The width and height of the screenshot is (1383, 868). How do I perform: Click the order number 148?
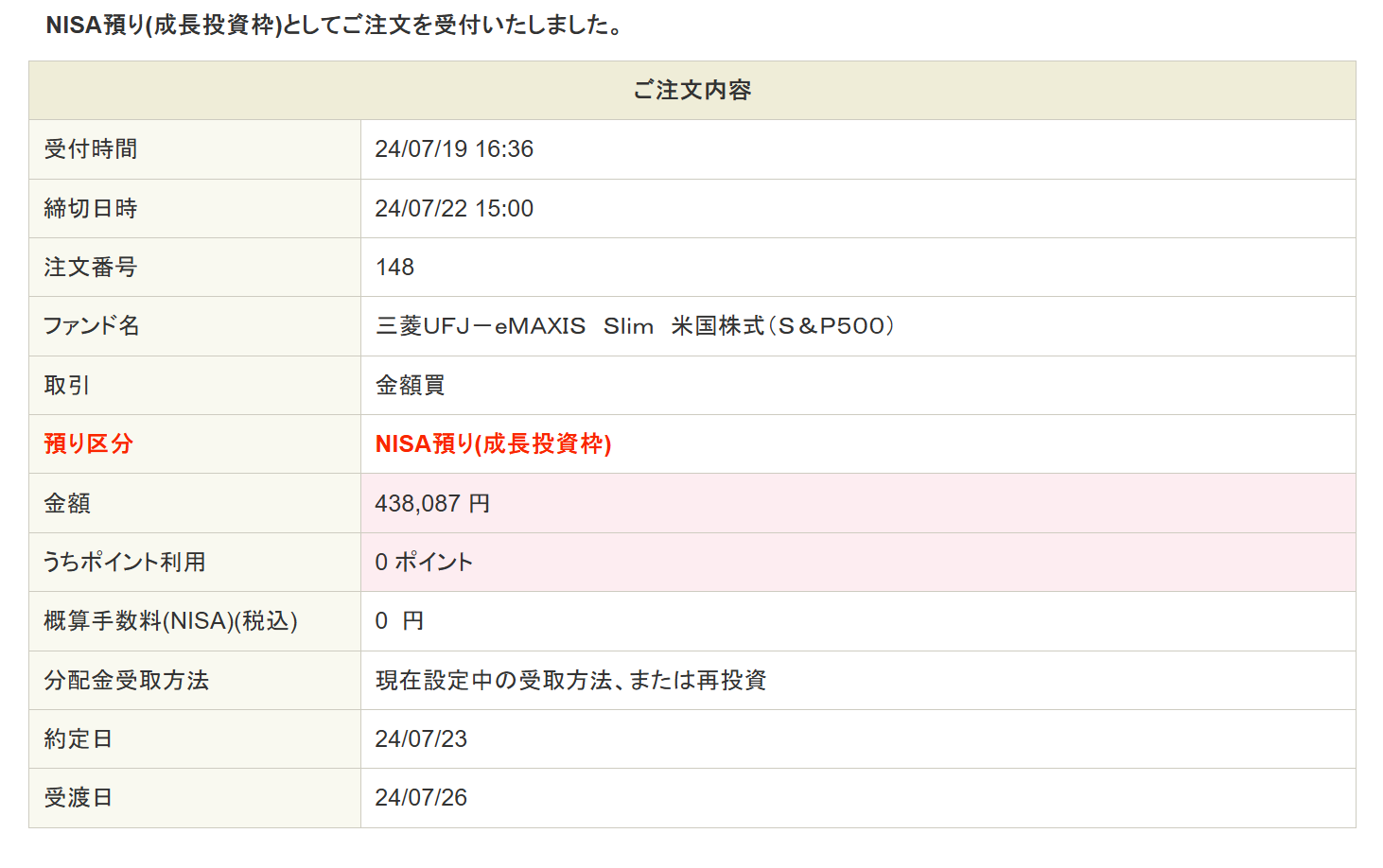click(394, 268)
